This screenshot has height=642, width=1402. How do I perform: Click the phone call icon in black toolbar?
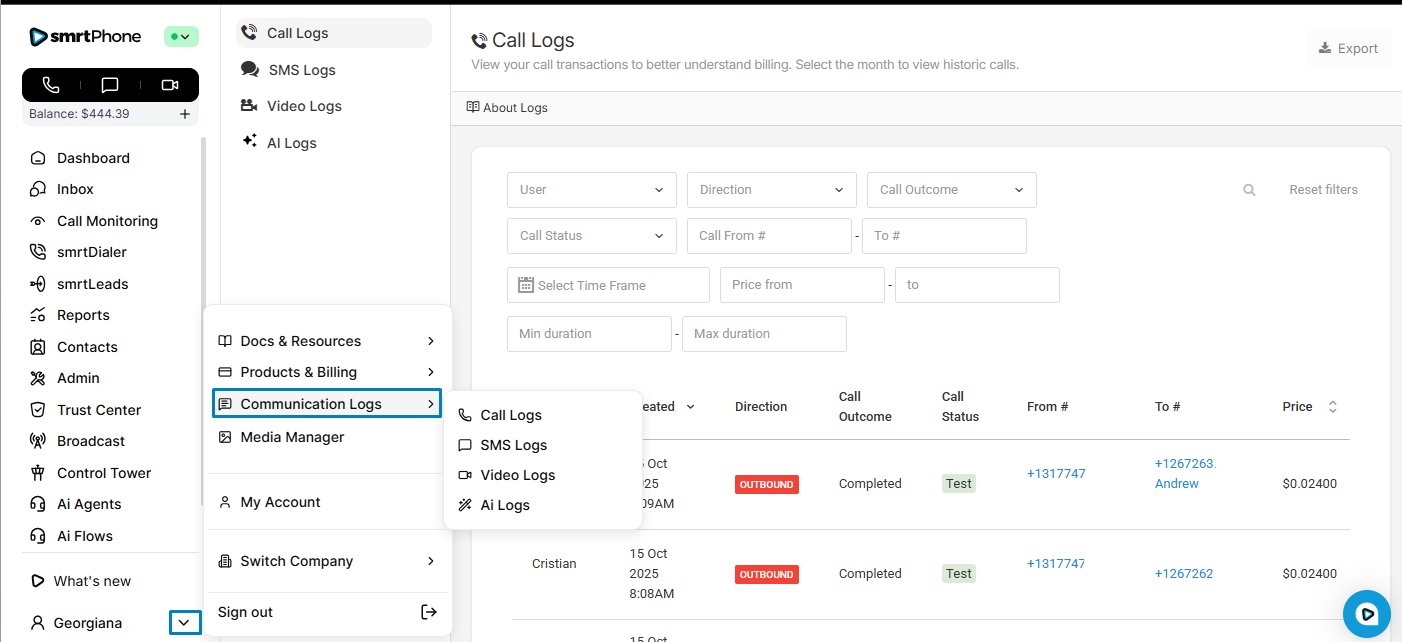51,85
